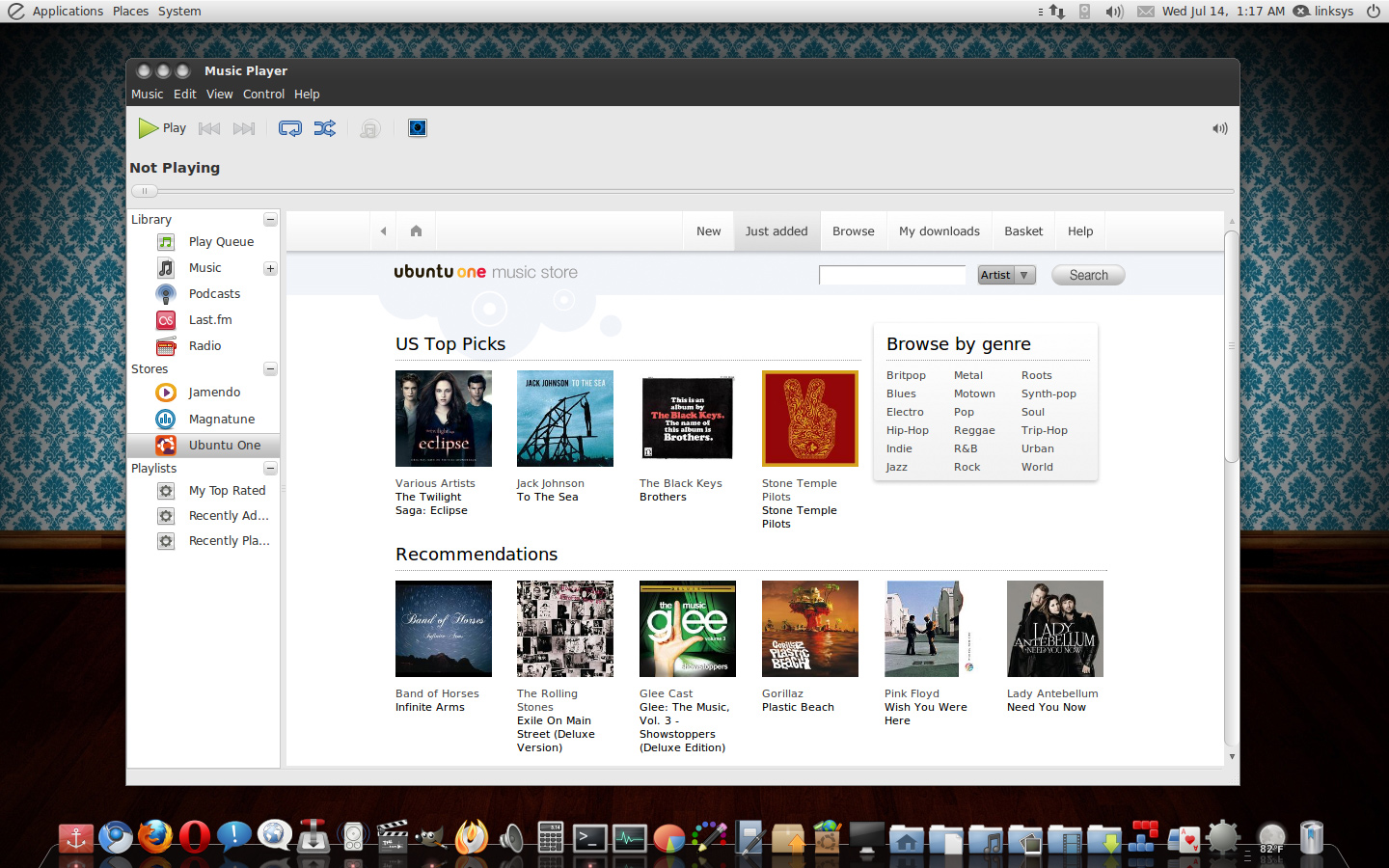The image size is (1389, 868).
Task: Open the Artist search type dropdown
Action: (x=1007, y=275)
